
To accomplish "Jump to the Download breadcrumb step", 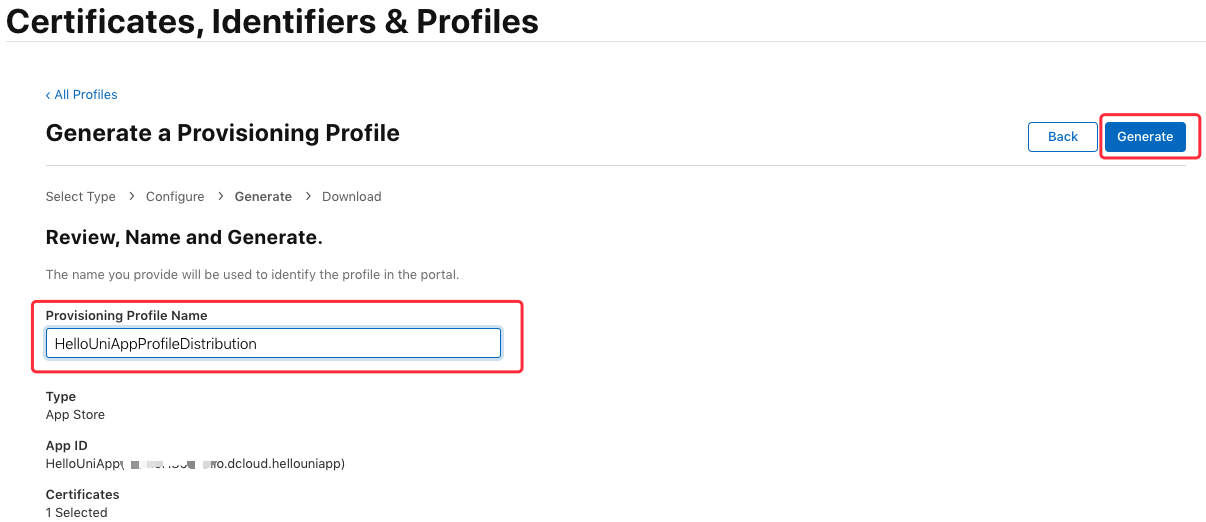I will click(x=351, y=197).
